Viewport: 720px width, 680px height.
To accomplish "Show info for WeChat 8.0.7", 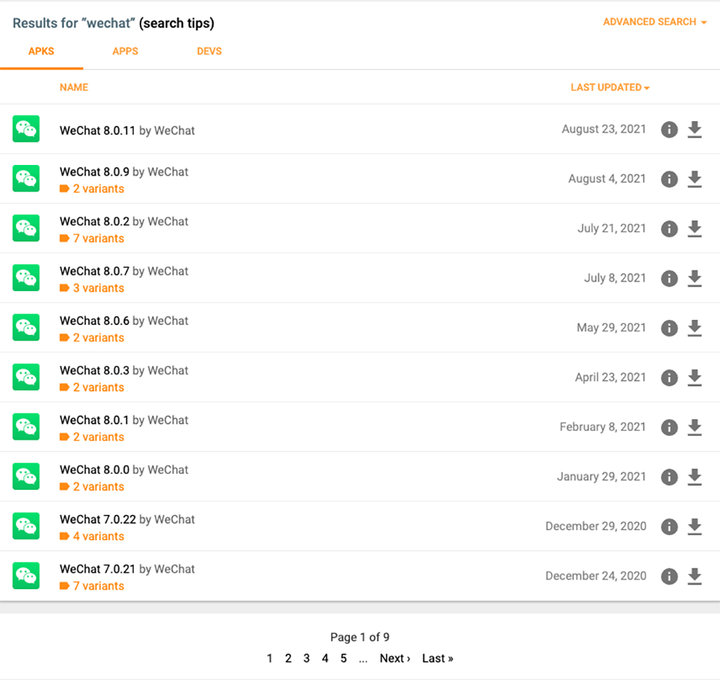I will [669, 278].
